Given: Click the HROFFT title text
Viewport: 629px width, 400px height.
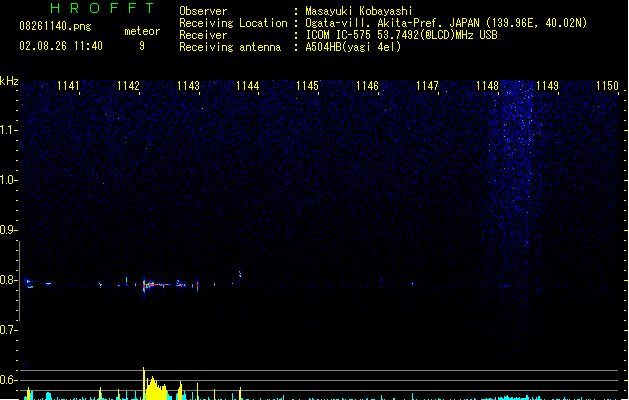Looking at the screenshot, I should click(102, 8).
